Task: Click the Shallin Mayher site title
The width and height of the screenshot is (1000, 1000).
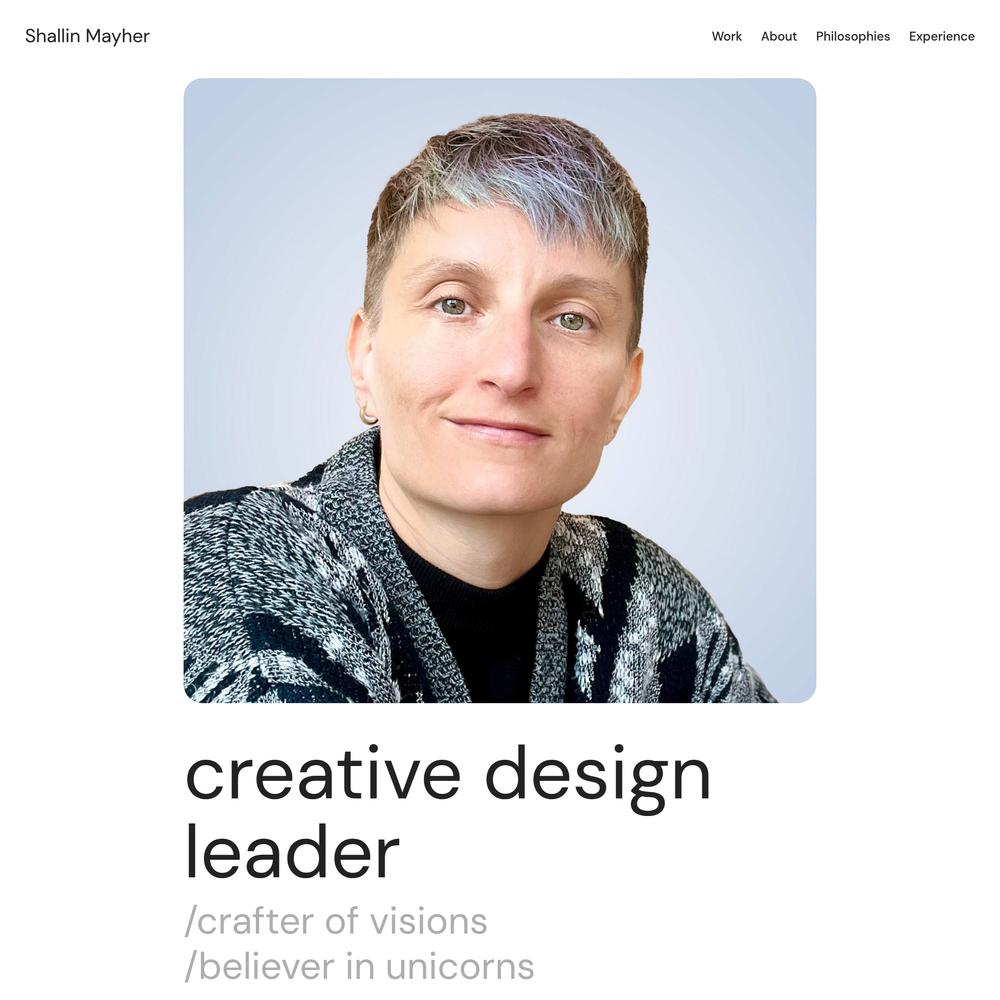Action: click(x=87, y=36)
